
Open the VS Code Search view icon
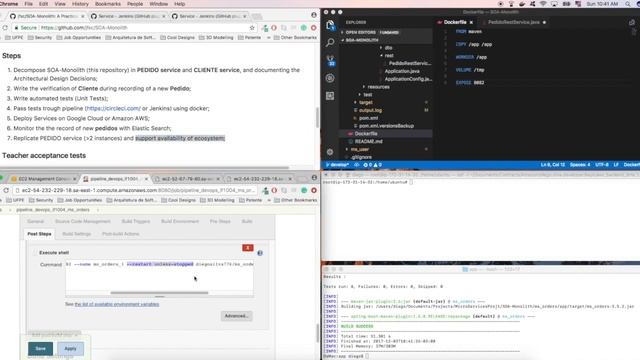tap(330, 42)
